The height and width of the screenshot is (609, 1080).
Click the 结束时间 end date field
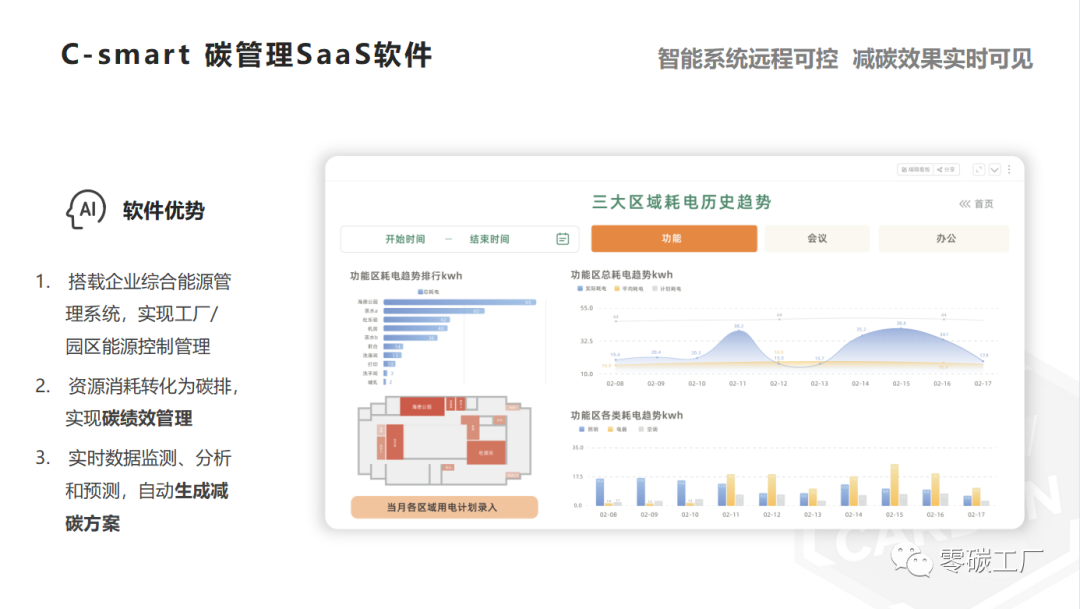click(490, 239)
